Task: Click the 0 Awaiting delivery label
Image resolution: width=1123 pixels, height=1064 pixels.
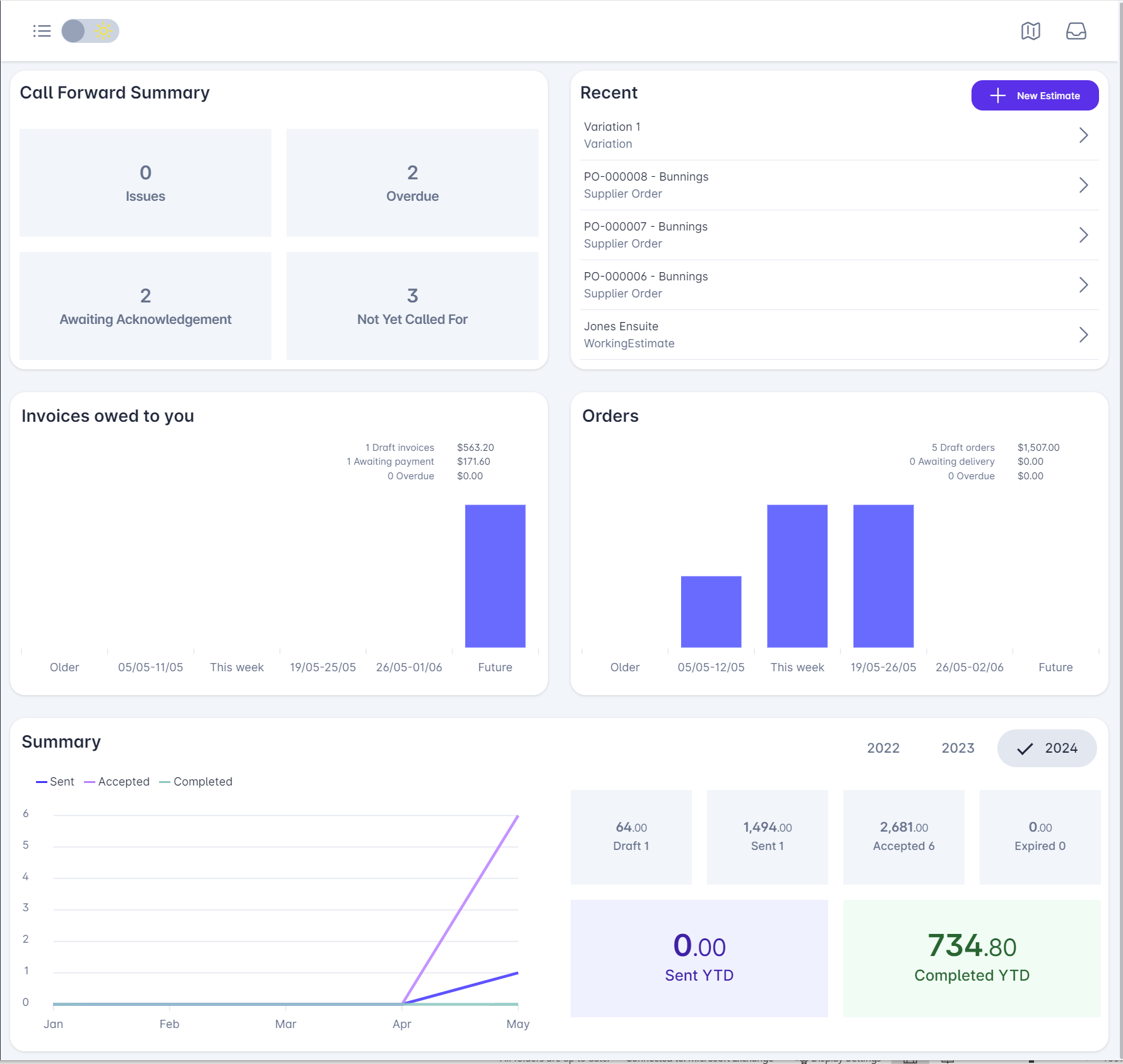Action: coord(952,462)
